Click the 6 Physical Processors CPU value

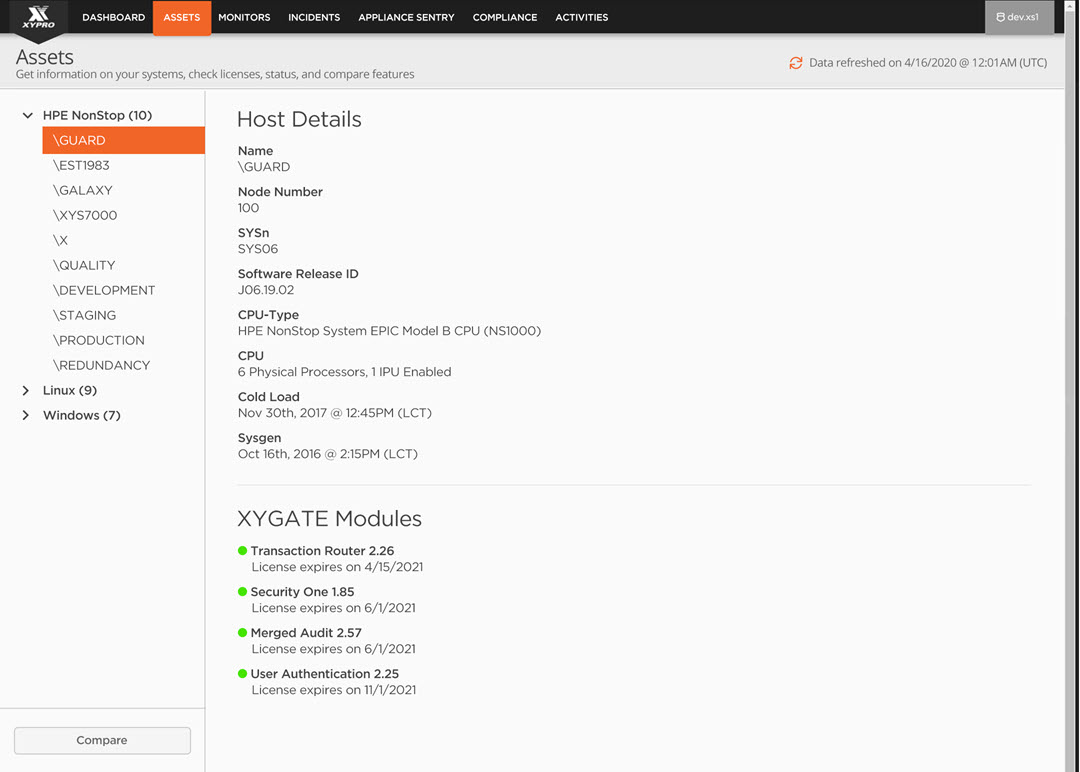point(344,372)
